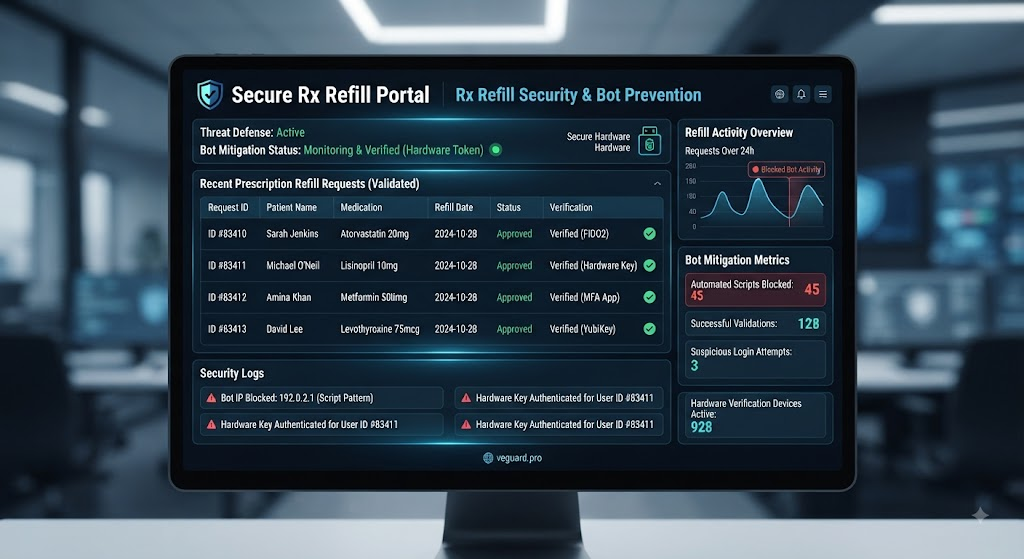The height and width of the screenshot is (559, 1024).
Task: Sort by Status column header
Action: click(x=508, y=207)
